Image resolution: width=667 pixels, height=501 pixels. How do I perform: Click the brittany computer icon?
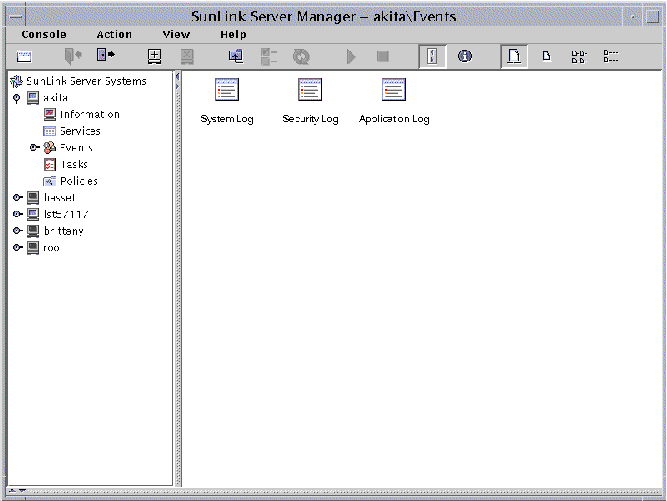pos(33,231)
